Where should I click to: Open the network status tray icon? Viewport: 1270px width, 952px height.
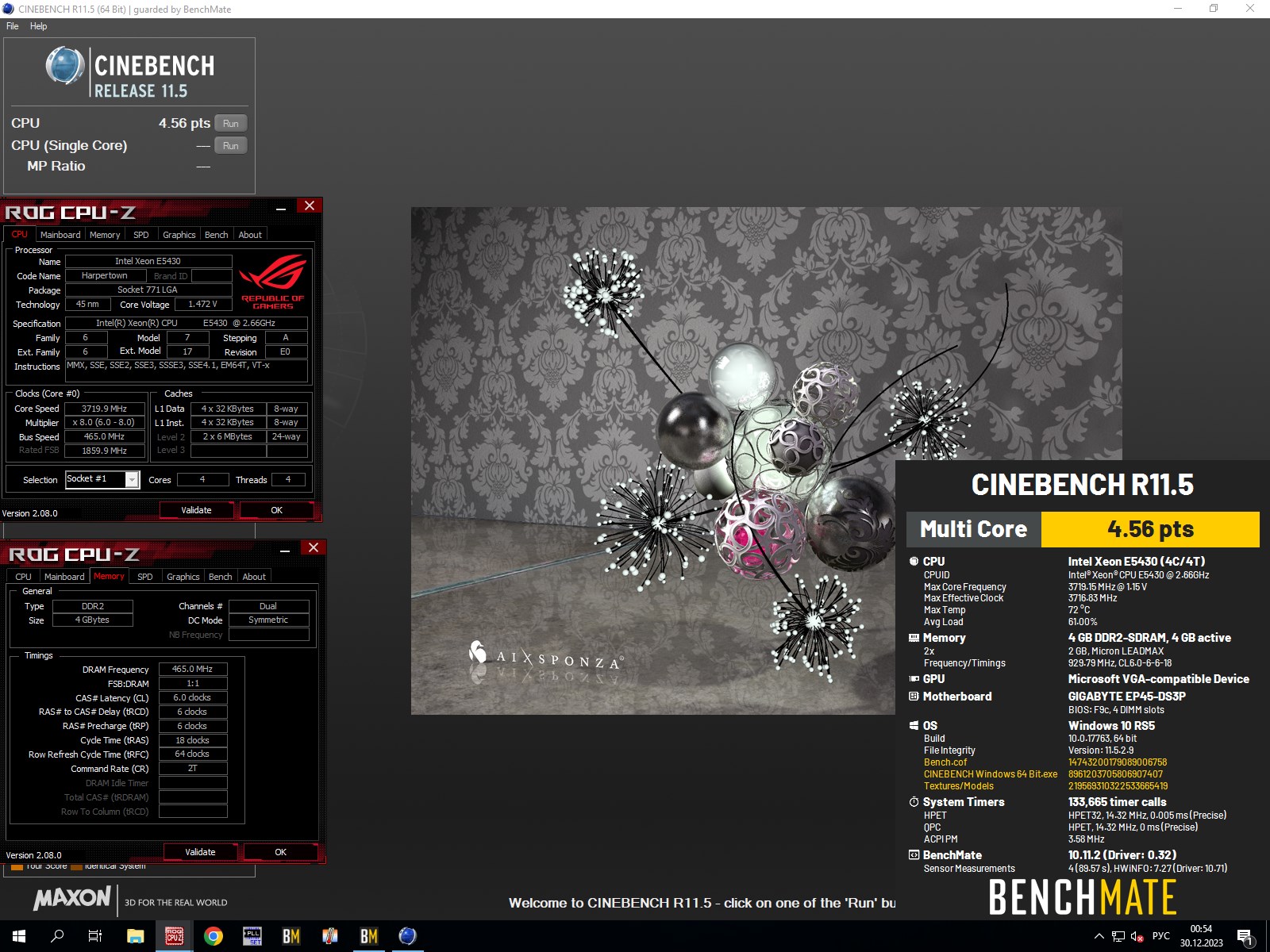coord(1118,936)
